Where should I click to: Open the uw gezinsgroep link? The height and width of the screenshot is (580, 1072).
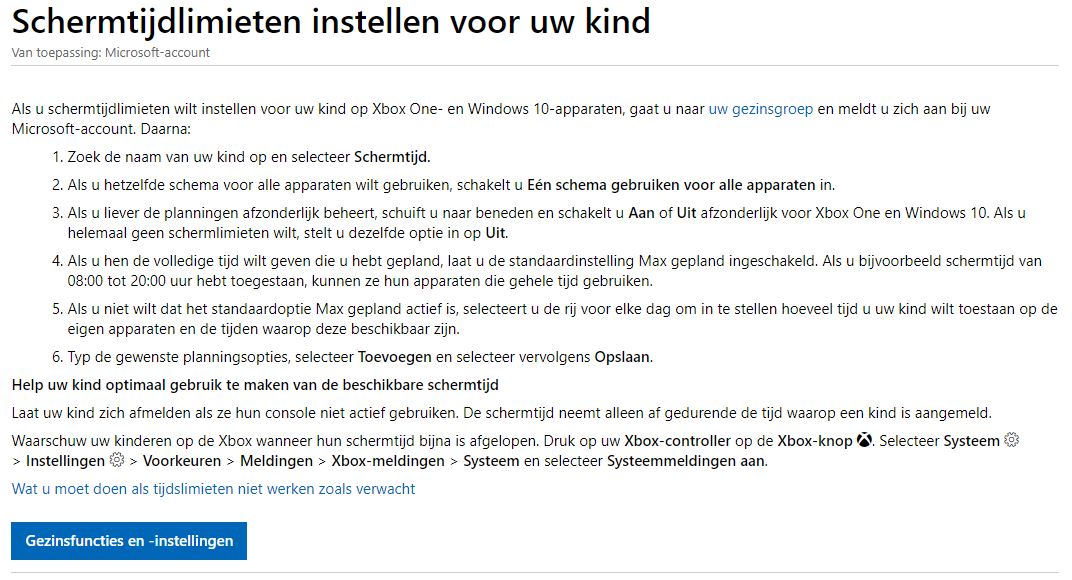click(x=760, y=109)
